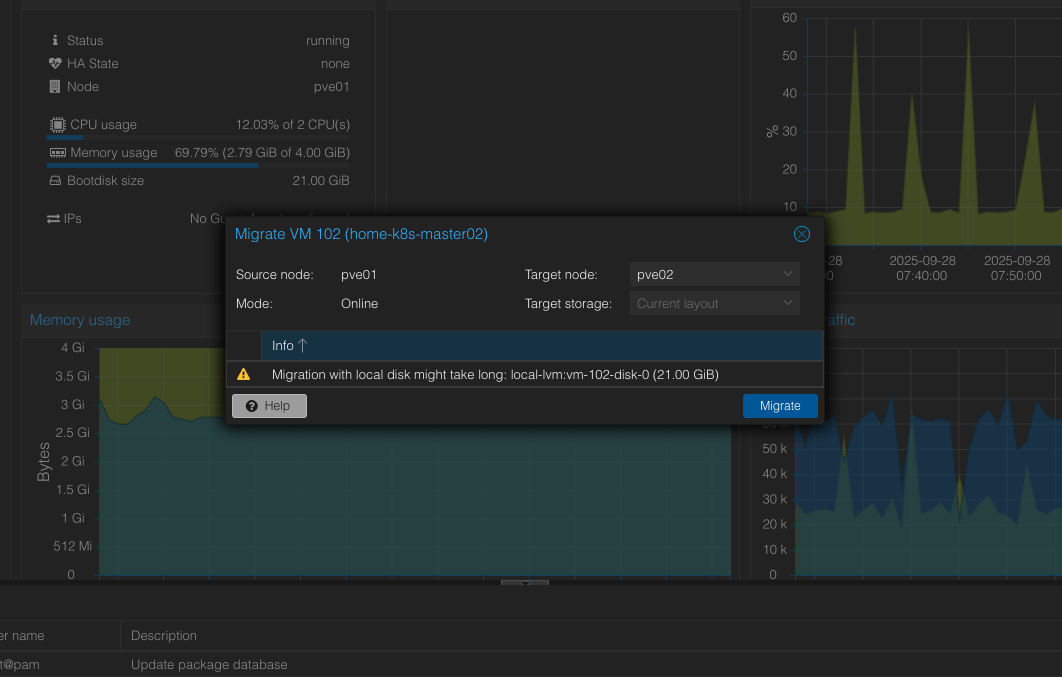The width and height of the screenshot is (1062, 677).
Task: Open the Target node dropdown
Action: pyautogui.click(x=714, y=274)
